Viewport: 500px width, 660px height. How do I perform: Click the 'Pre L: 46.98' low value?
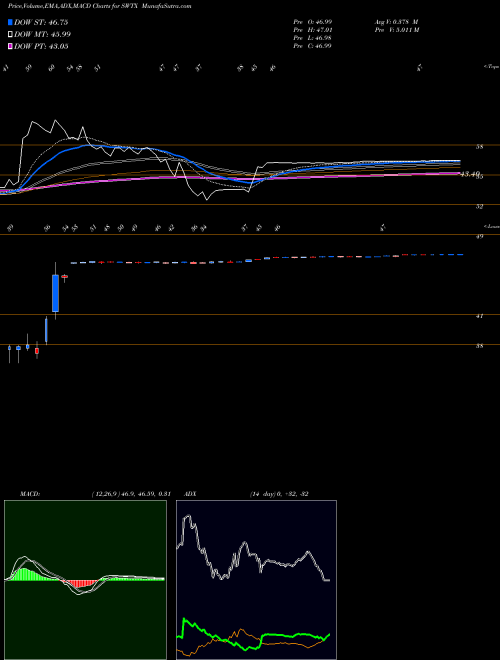point(312,38)
